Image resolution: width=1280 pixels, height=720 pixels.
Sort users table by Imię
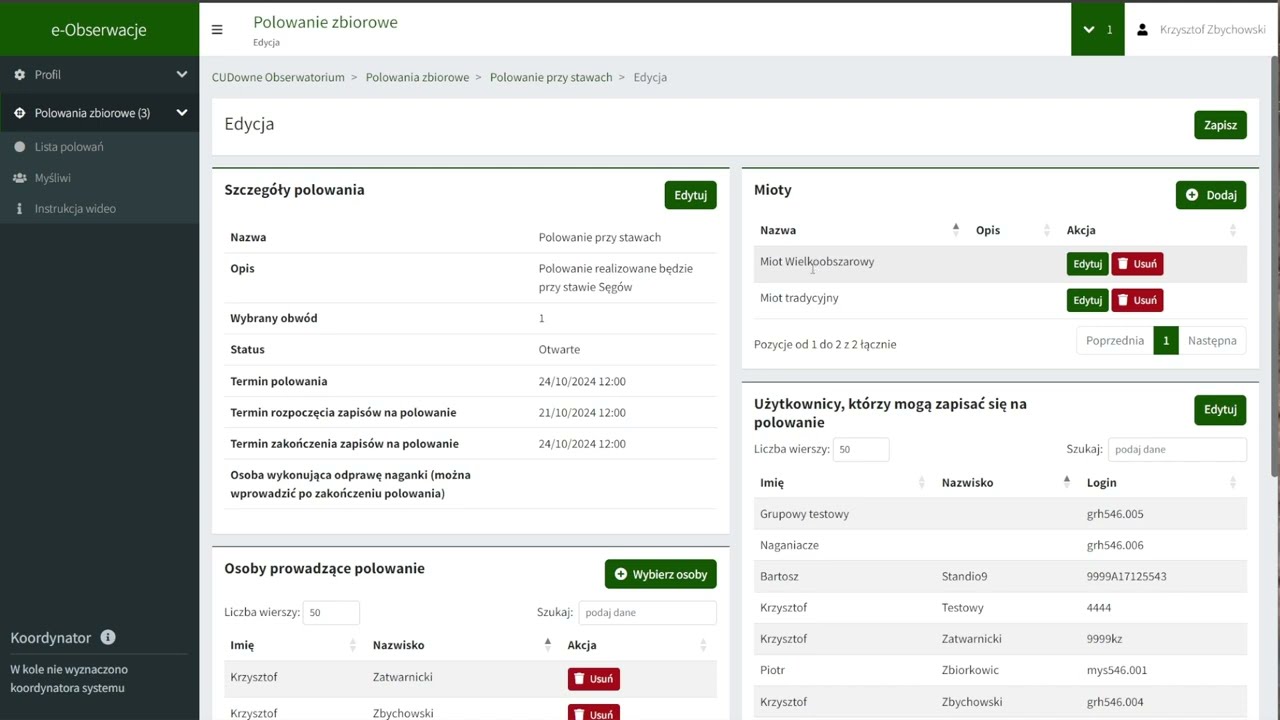tap(843, 482)
